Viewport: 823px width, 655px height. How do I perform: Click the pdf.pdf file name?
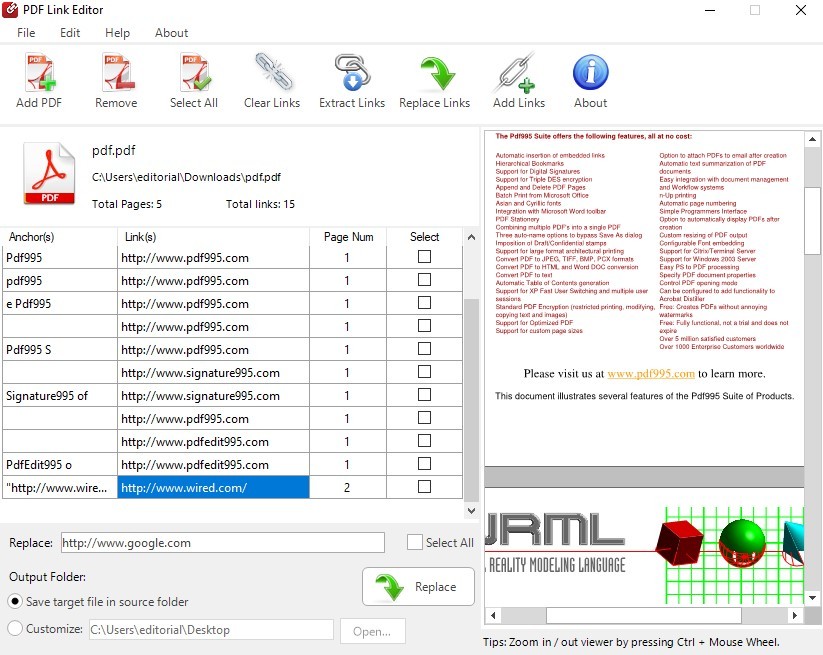(x=113, y=151)
